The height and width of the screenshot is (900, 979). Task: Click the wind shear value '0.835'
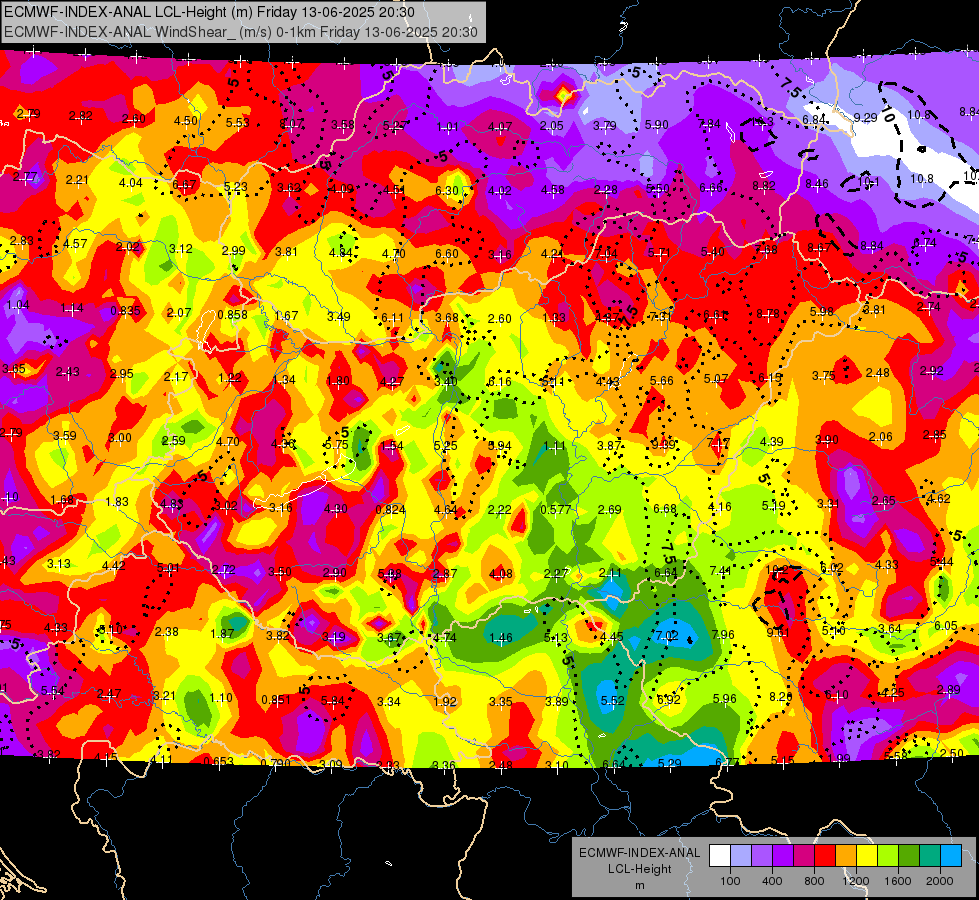point(125,311)
